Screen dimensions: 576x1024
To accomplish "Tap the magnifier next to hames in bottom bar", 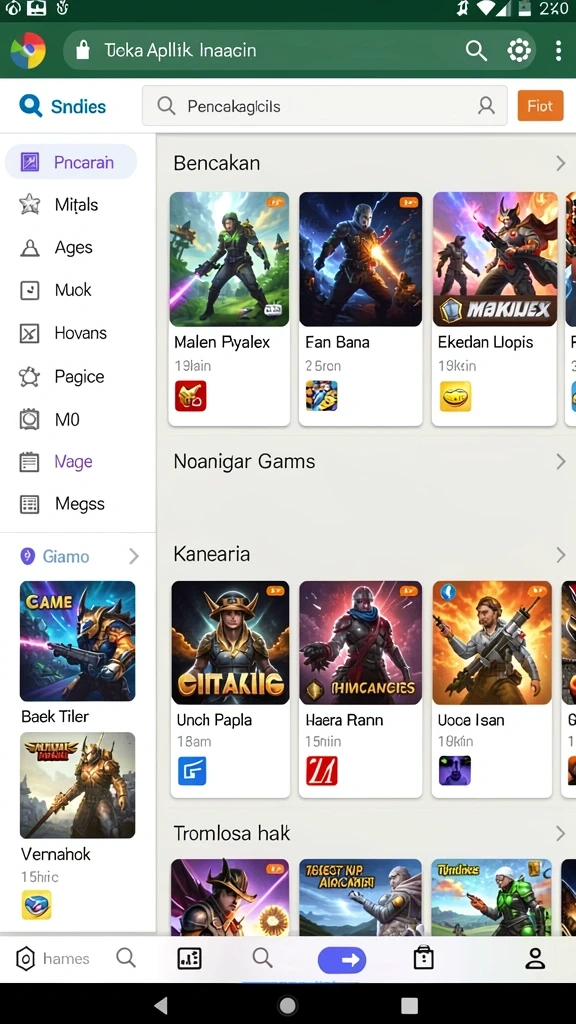I will click(126, 958).
